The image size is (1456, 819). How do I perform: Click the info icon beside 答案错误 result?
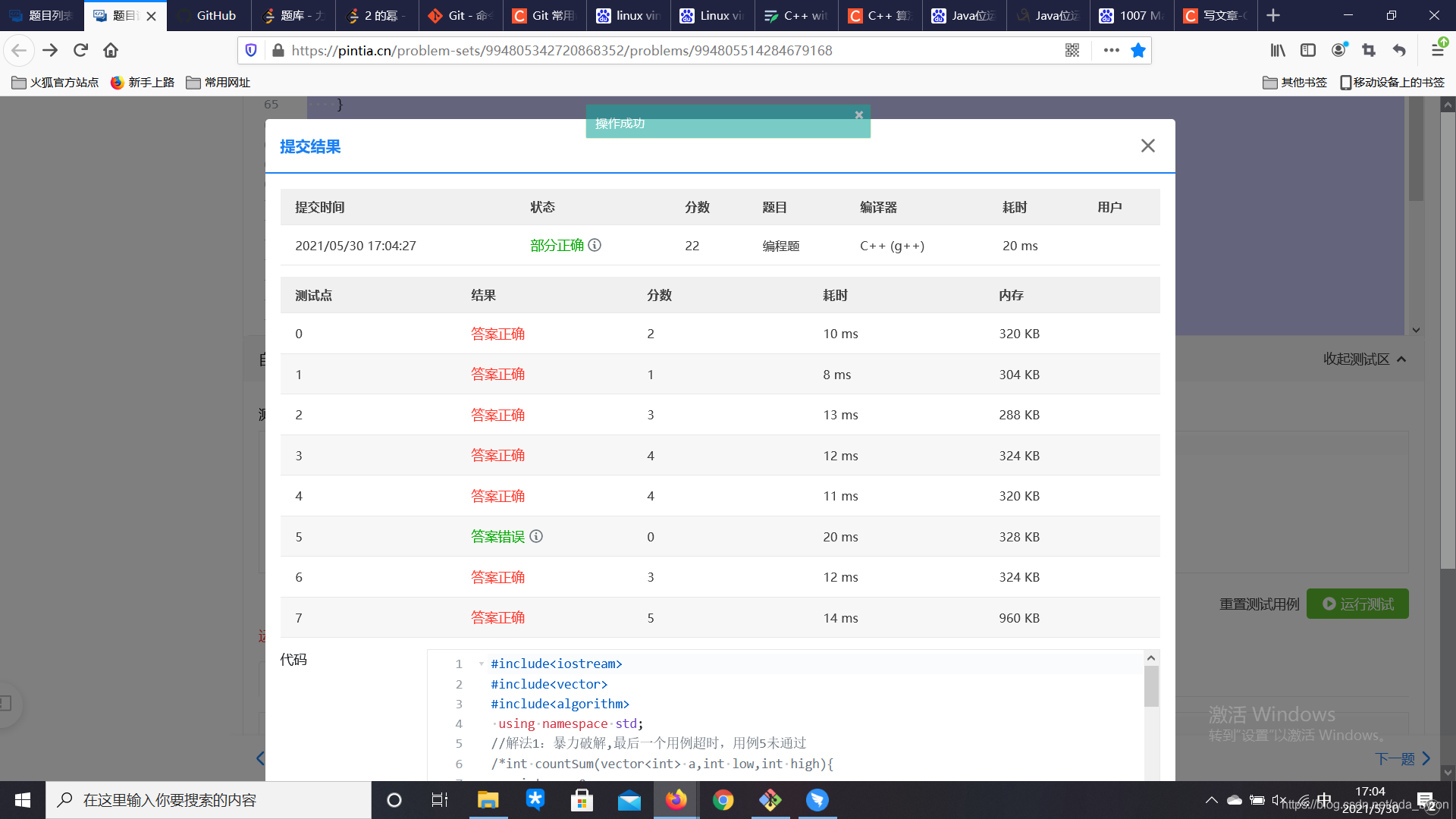pos(536,536)
